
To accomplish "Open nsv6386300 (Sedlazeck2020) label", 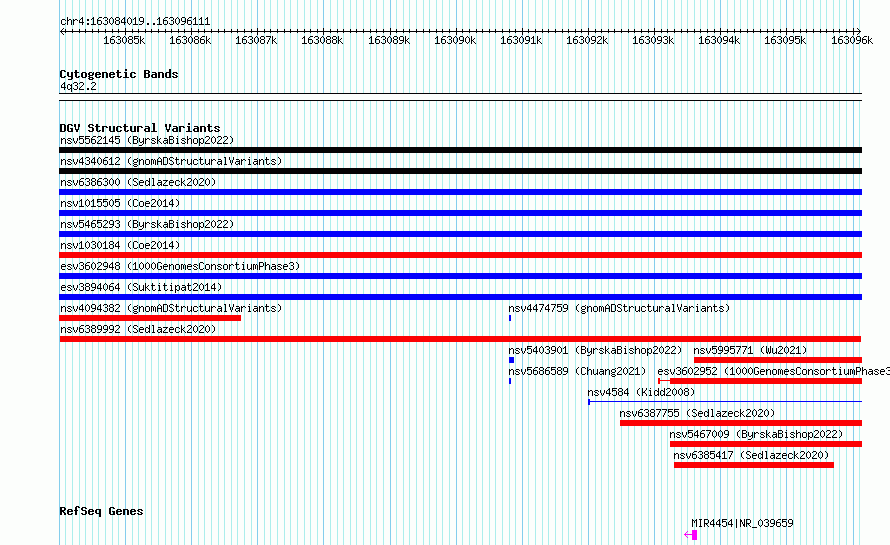I will [138, 182].
